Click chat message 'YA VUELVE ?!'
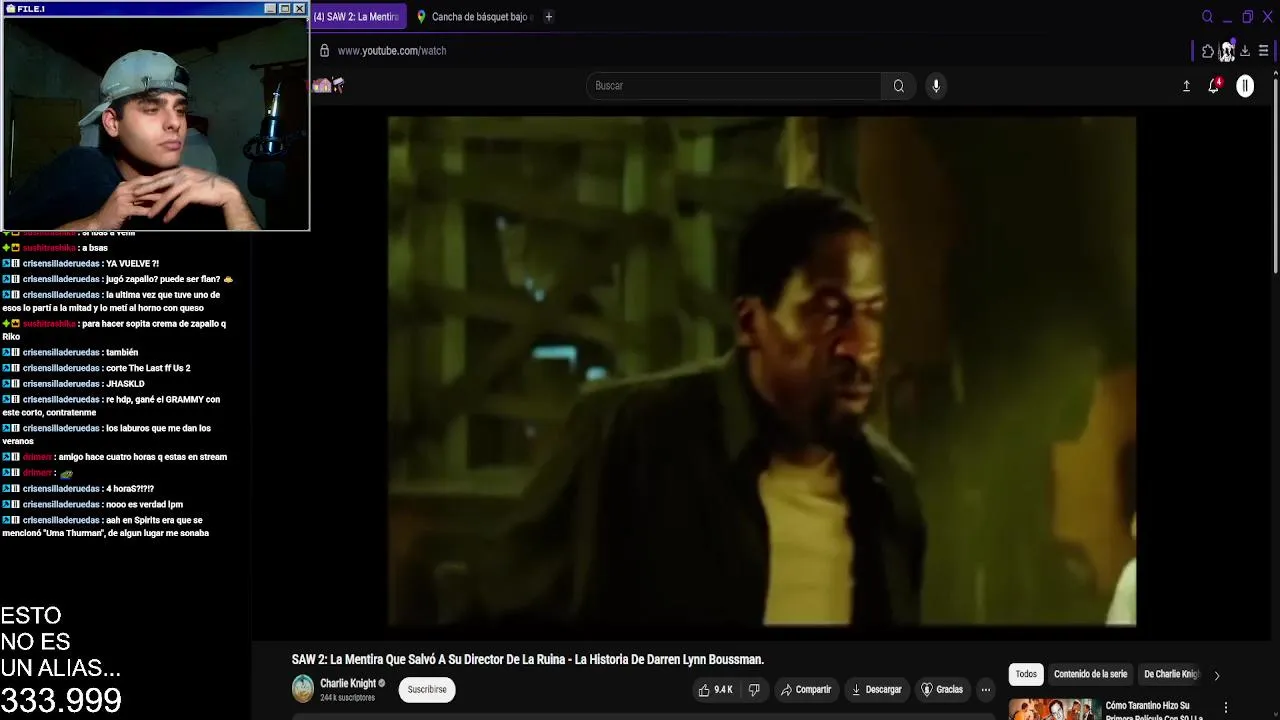1280x720 pixels. click(132, 264)
